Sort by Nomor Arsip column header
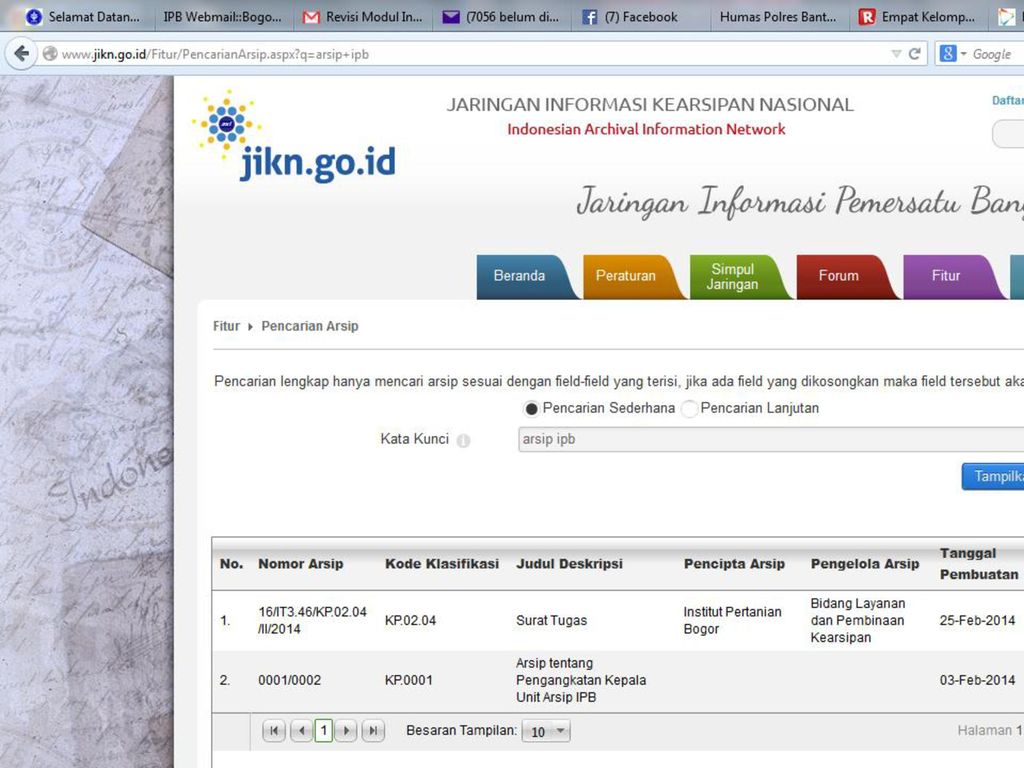 300,564
